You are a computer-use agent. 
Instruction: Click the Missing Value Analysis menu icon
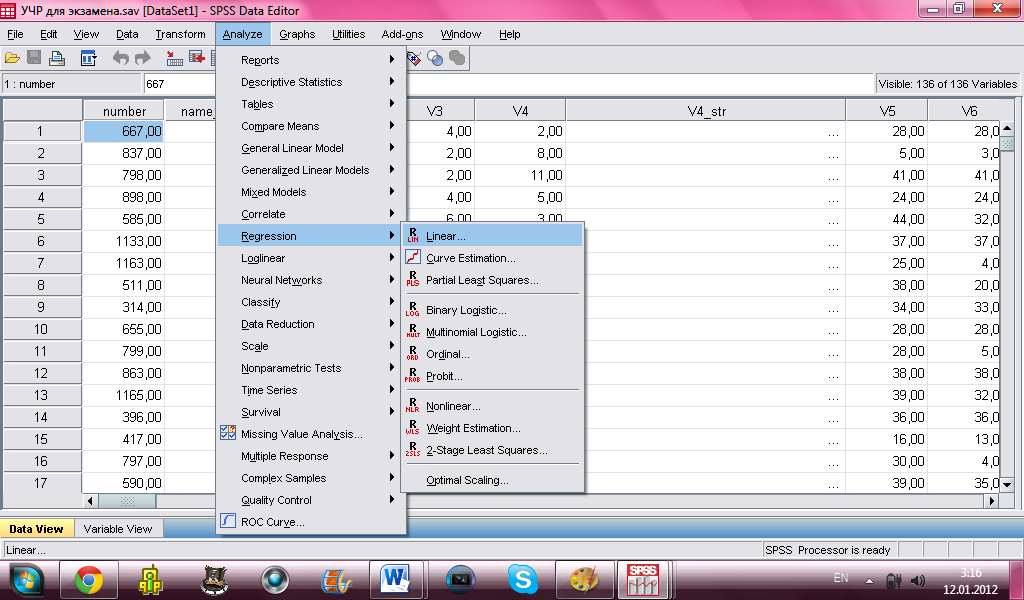coord(228,434)
